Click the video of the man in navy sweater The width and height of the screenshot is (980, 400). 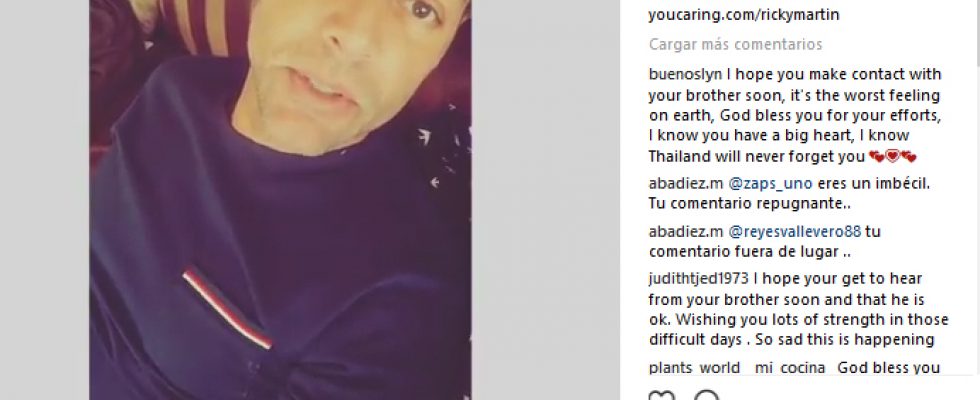[280, 200]
